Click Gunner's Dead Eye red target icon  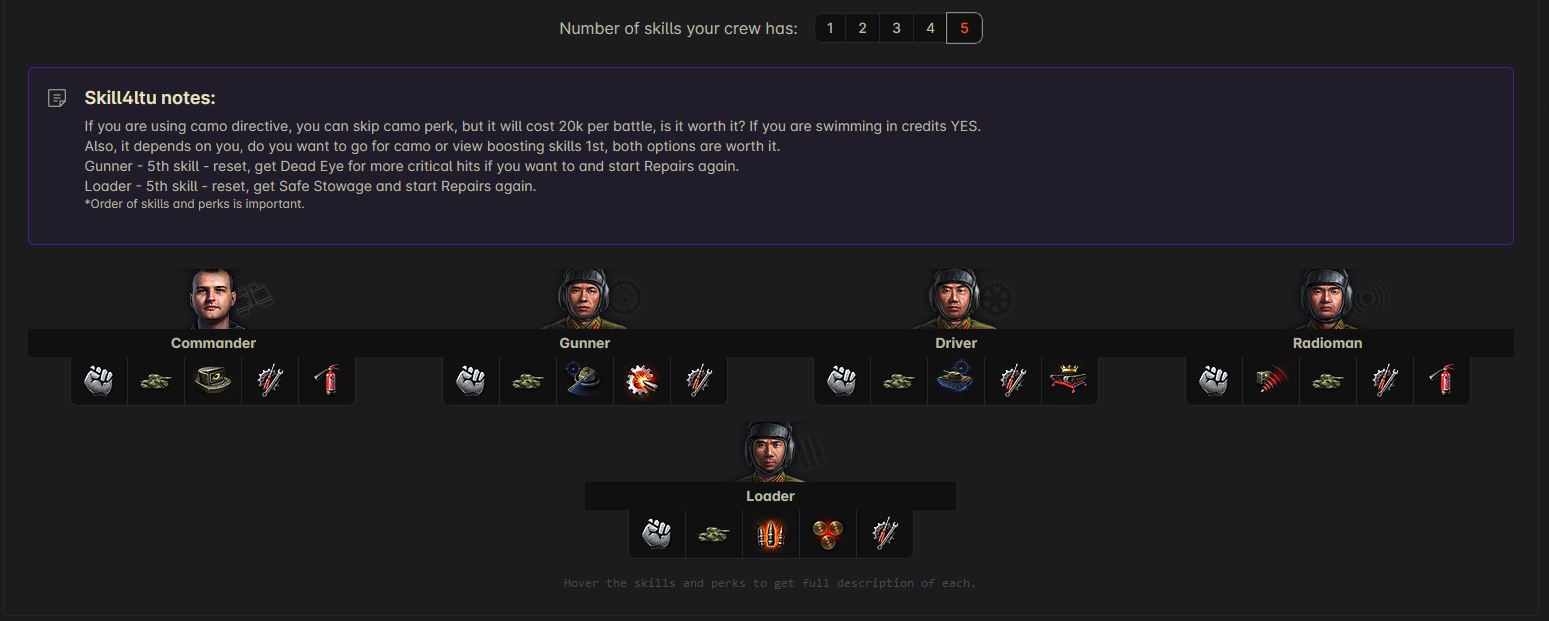(642, 380)
